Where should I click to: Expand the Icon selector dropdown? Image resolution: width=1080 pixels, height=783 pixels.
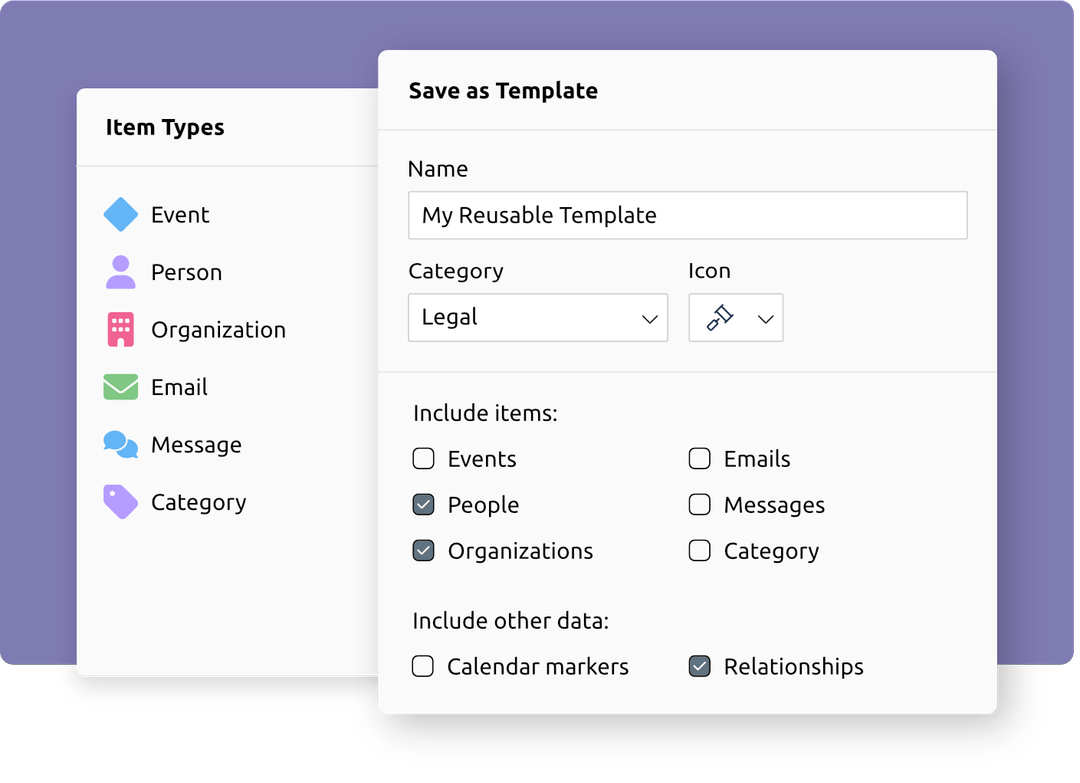point(764,317)
